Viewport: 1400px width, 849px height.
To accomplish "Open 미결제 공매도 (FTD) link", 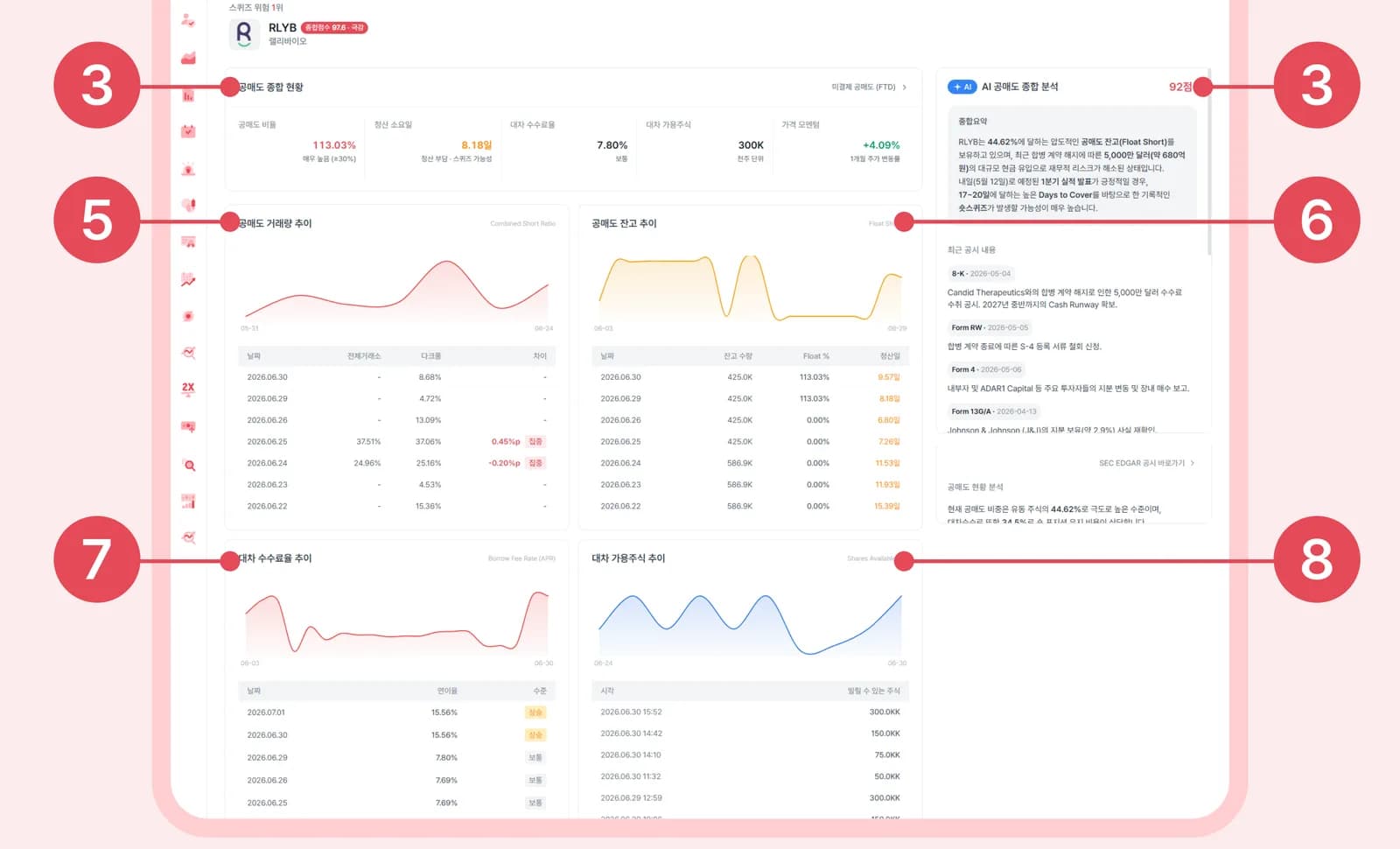I will 864,87.
